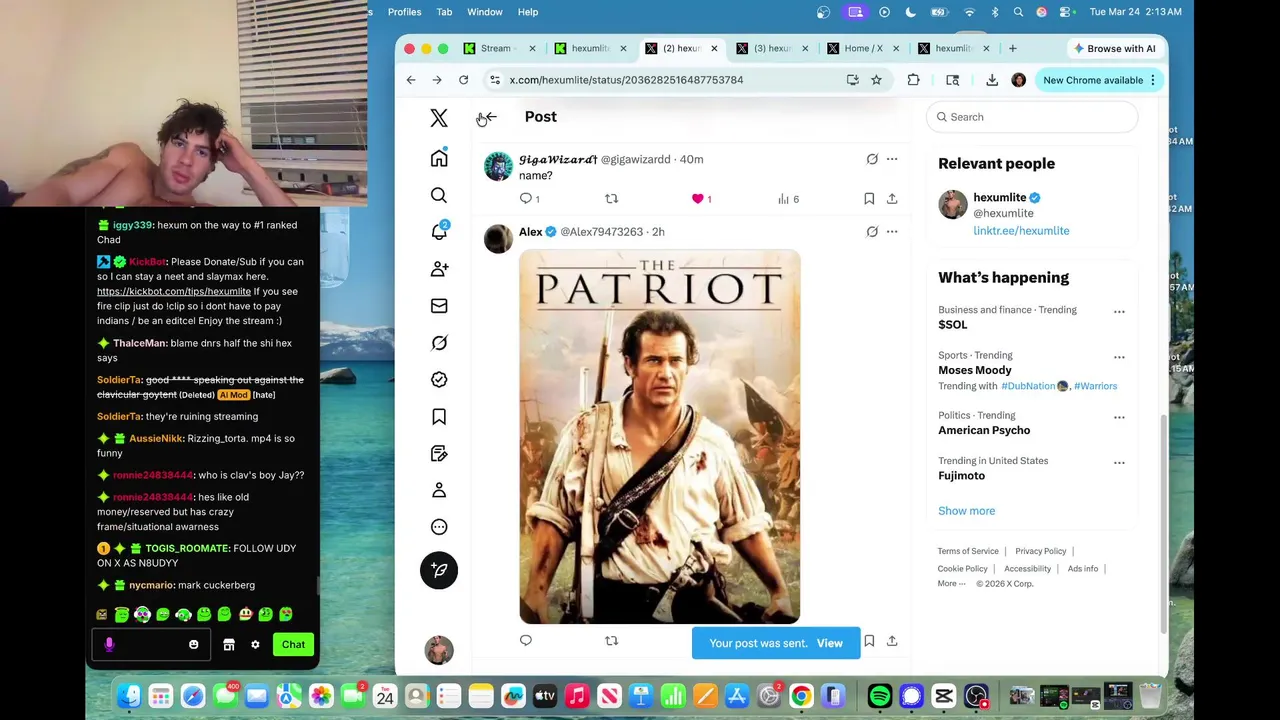
Task: Open the Profiles menu
Action: point(404,12)
